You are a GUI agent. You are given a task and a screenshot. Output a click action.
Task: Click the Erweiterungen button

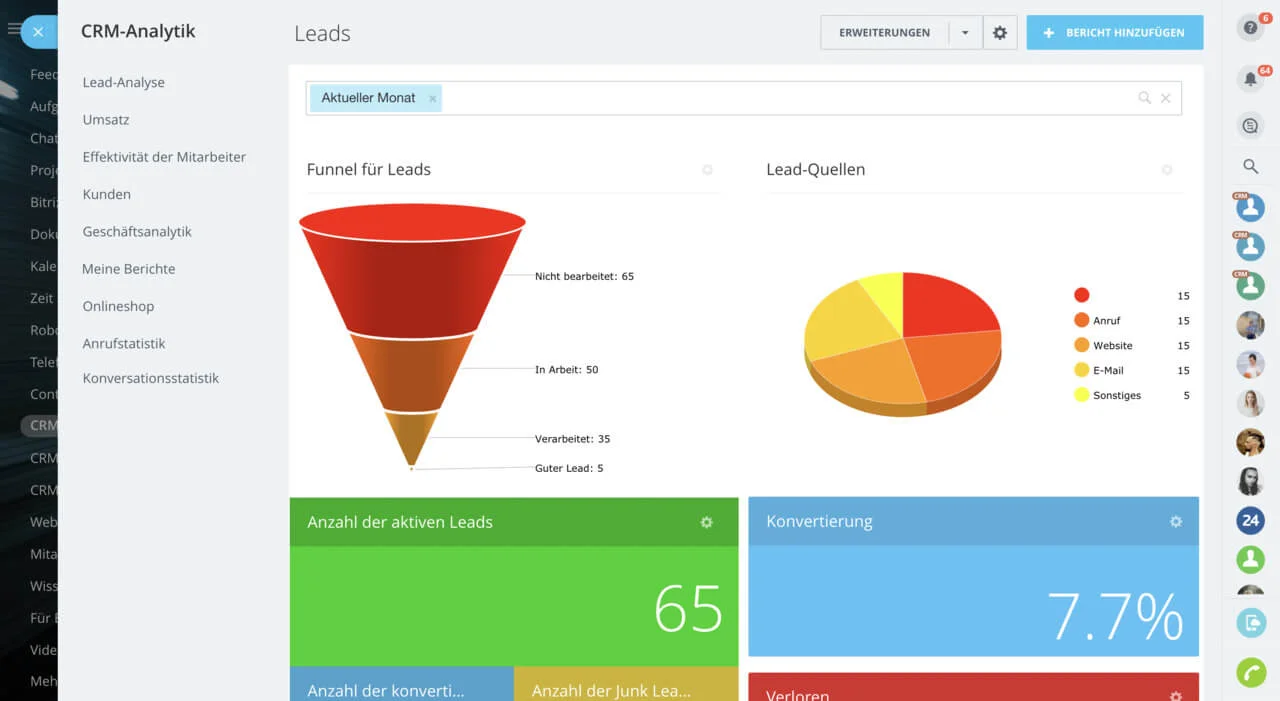[884, 33]
